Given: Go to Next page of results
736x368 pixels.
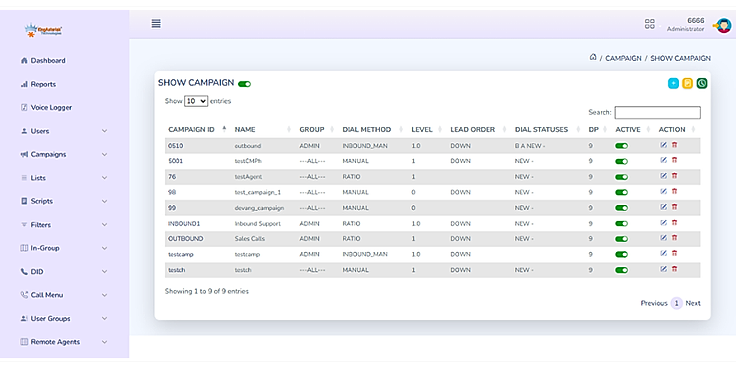Looking at the screenshot, I should (x=693, y=303).
